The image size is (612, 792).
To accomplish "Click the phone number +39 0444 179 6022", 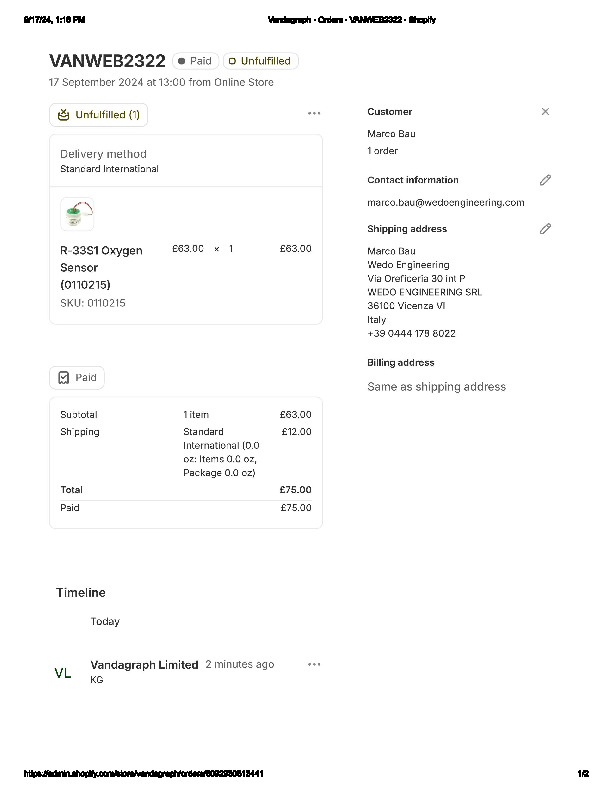I will (411, 334).
